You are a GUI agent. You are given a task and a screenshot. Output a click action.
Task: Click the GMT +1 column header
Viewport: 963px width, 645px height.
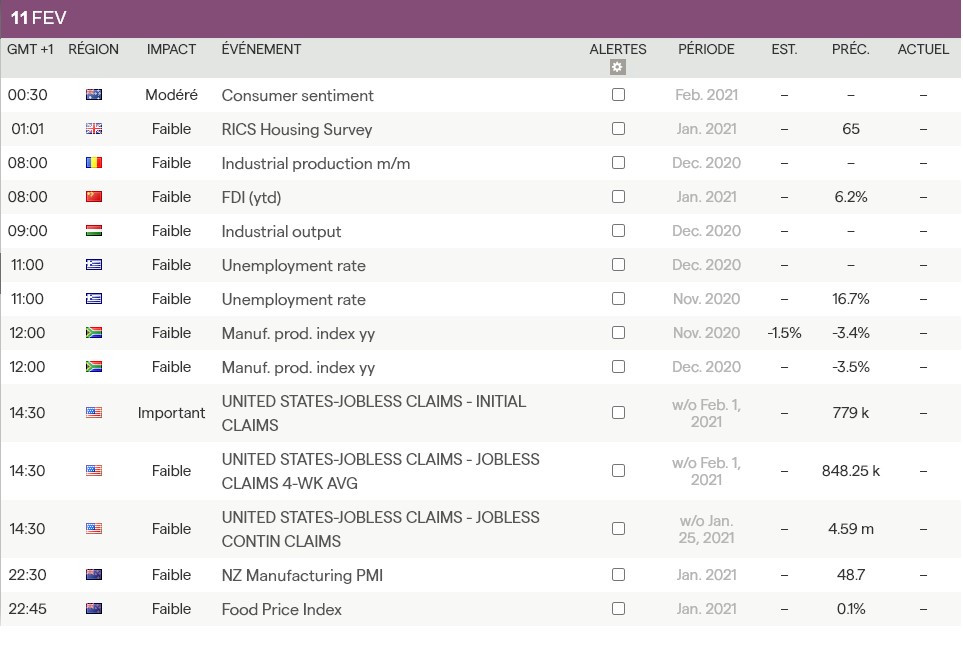click(x=30, y=49)
